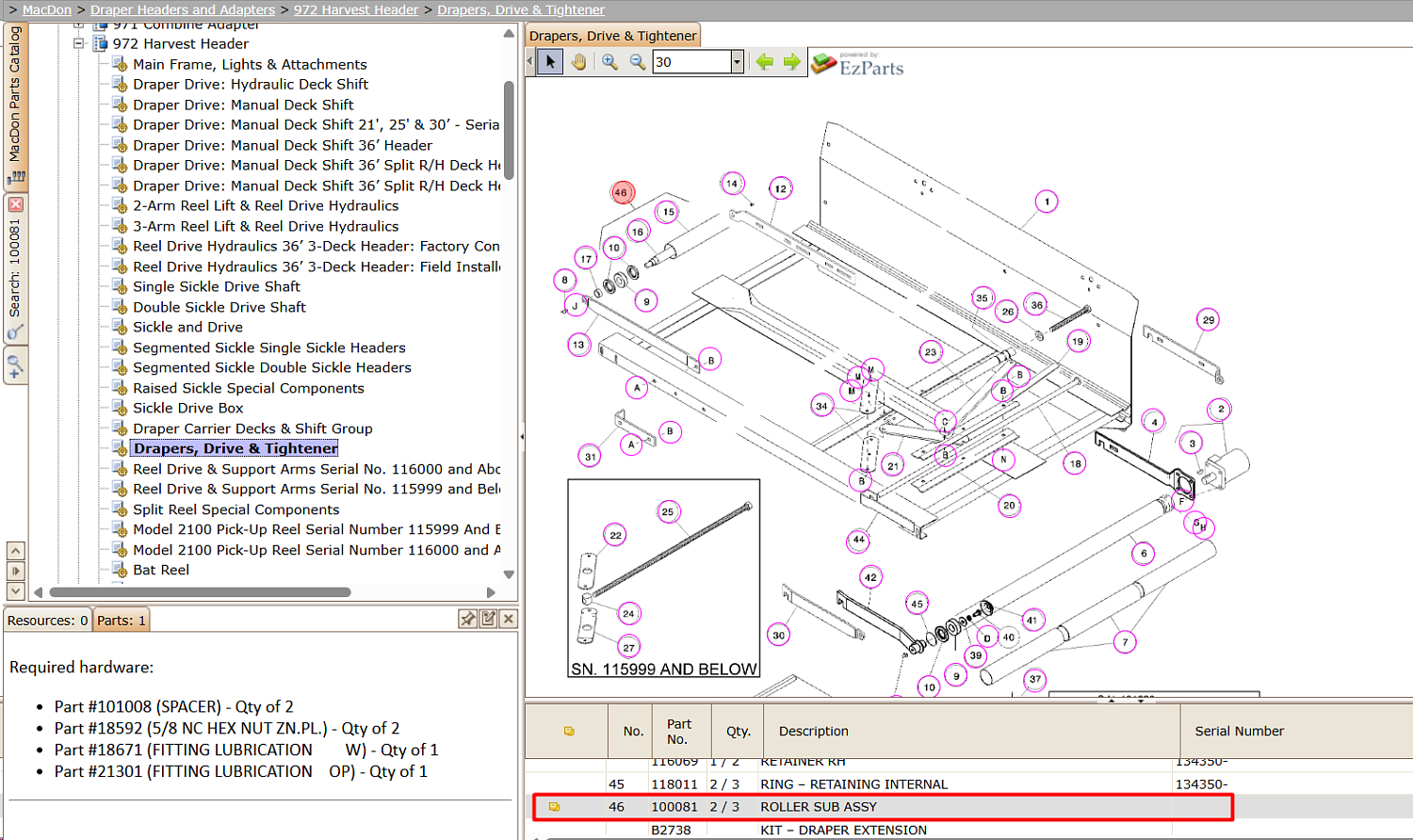Zoom out of the parts diagram

point(638,62)
